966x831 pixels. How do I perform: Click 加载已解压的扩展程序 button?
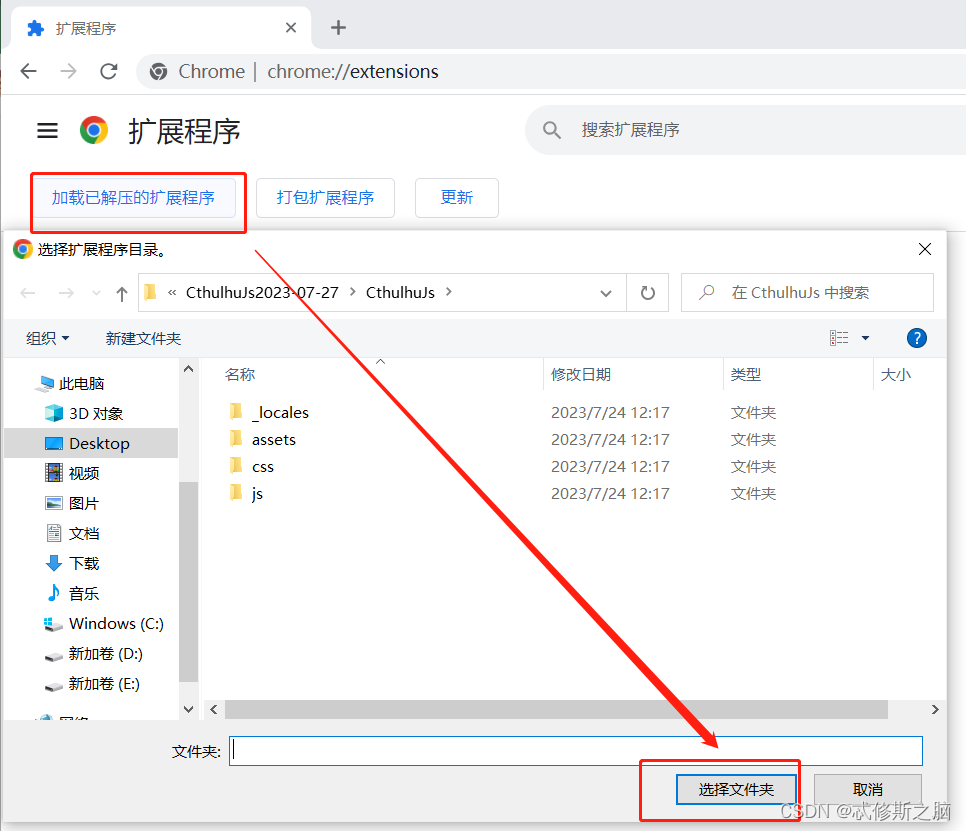pyautogui.click(x=133, y=198)
